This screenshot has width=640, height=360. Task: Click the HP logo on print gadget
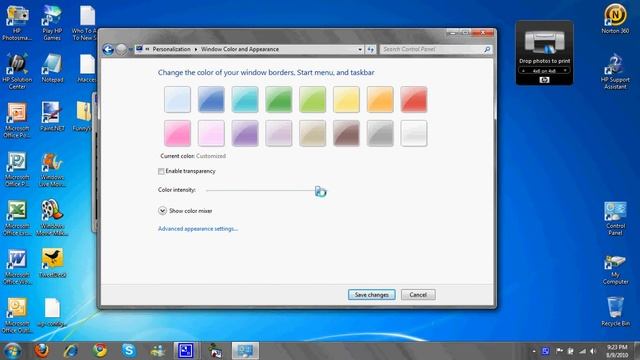tap(544, 80)
